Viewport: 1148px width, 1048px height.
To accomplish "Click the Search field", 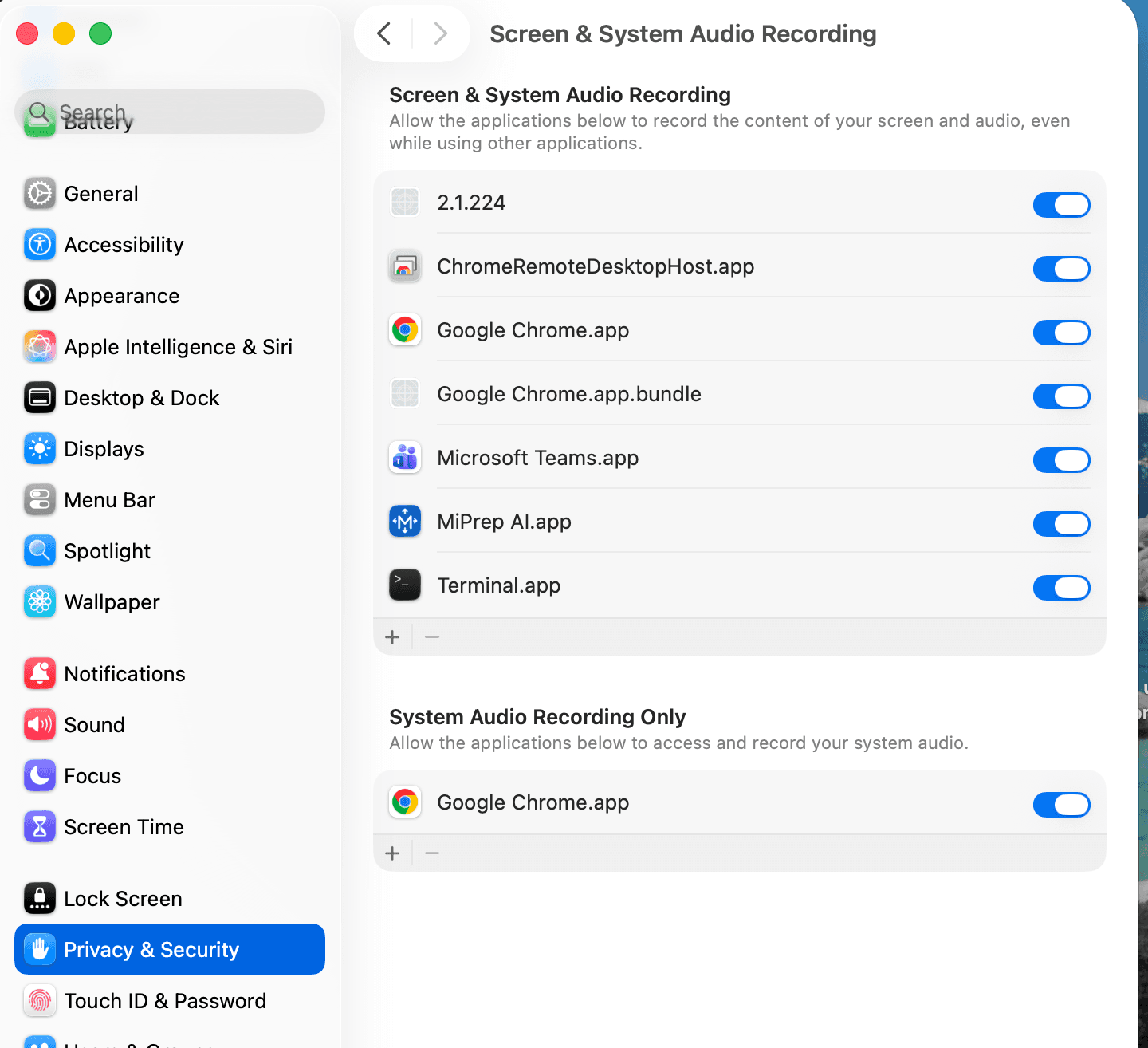I will [170, 112].
